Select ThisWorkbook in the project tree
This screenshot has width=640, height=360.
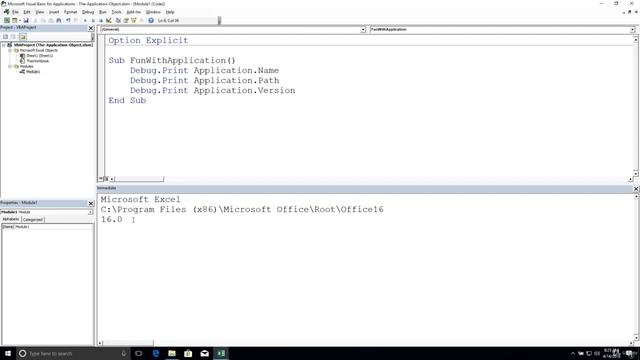(x=38, y=61)
